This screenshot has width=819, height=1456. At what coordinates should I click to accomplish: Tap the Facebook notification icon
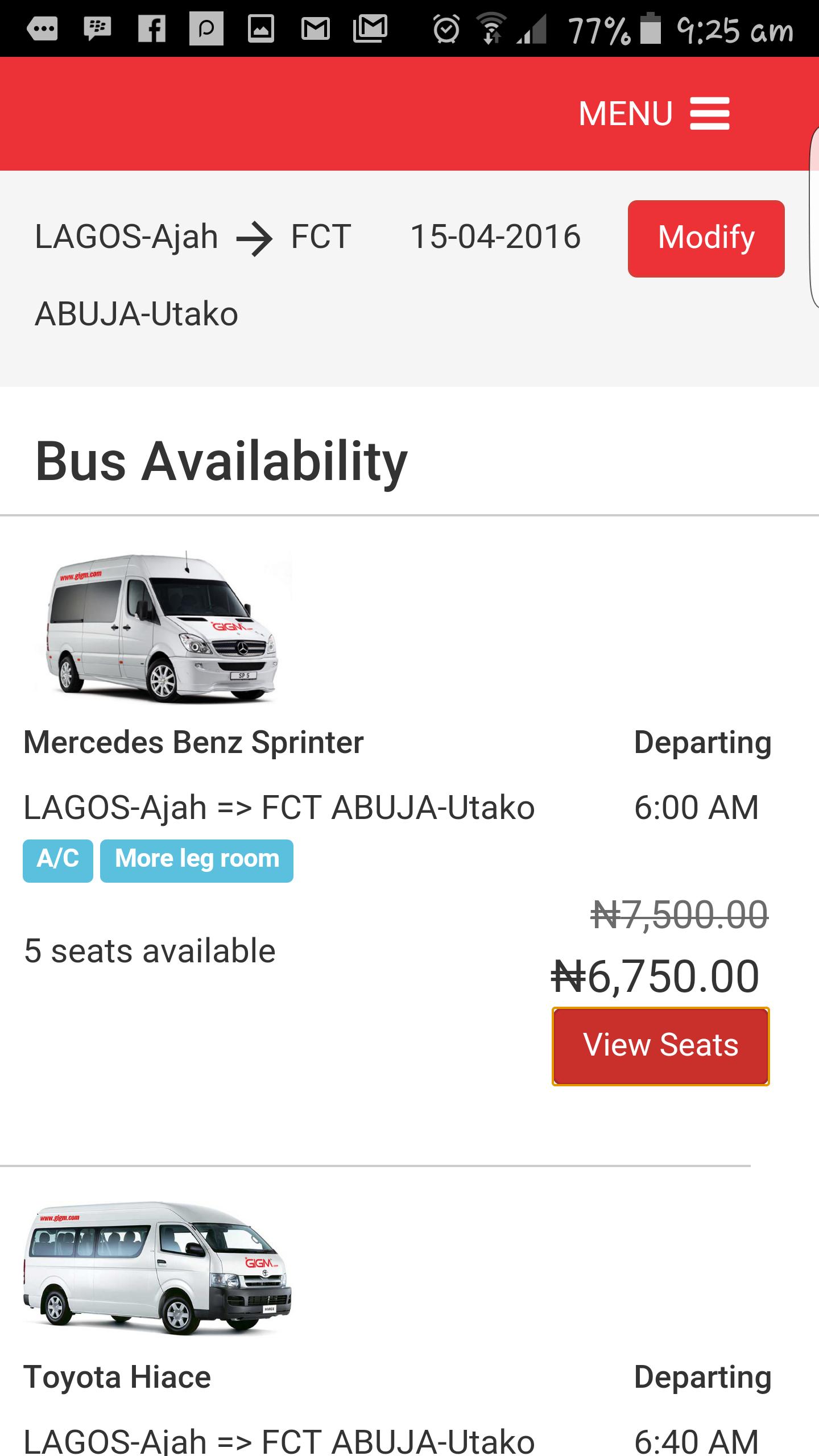(x=152, y=28)
